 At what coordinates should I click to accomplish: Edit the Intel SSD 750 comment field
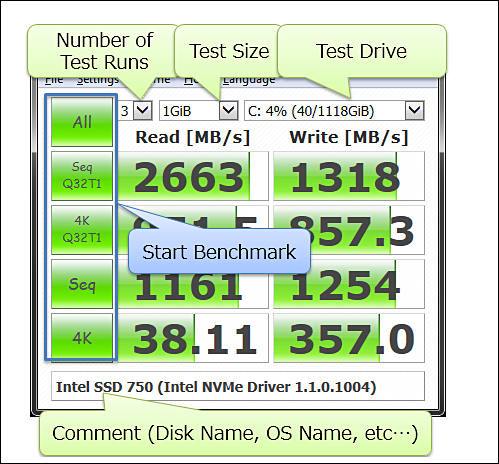point(238,386)
